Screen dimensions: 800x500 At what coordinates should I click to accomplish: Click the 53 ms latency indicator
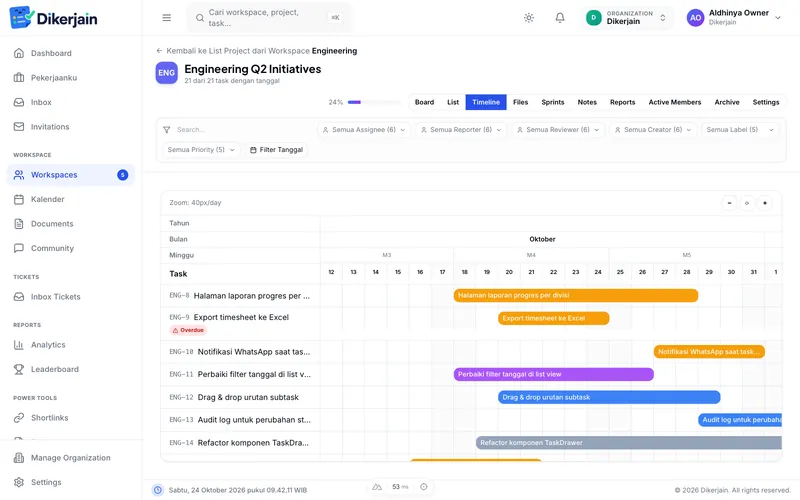[400, 487]
